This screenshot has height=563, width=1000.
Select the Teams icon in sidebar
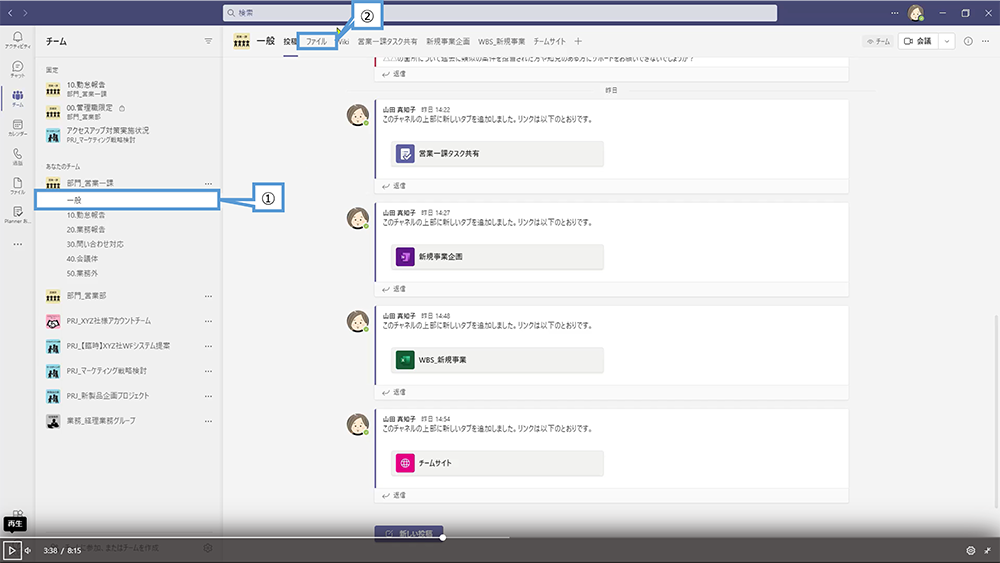[x=17, y=98]
